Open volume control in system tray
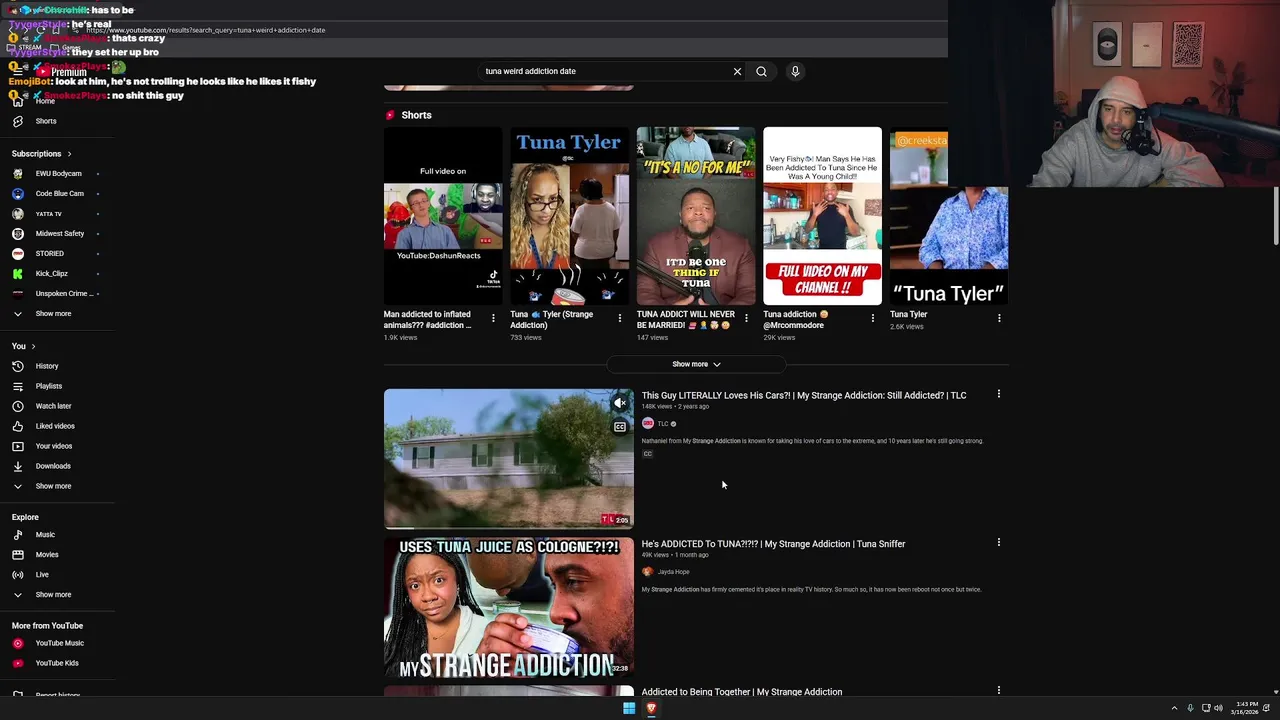The image size is (1280, 720). (1218, 708)
